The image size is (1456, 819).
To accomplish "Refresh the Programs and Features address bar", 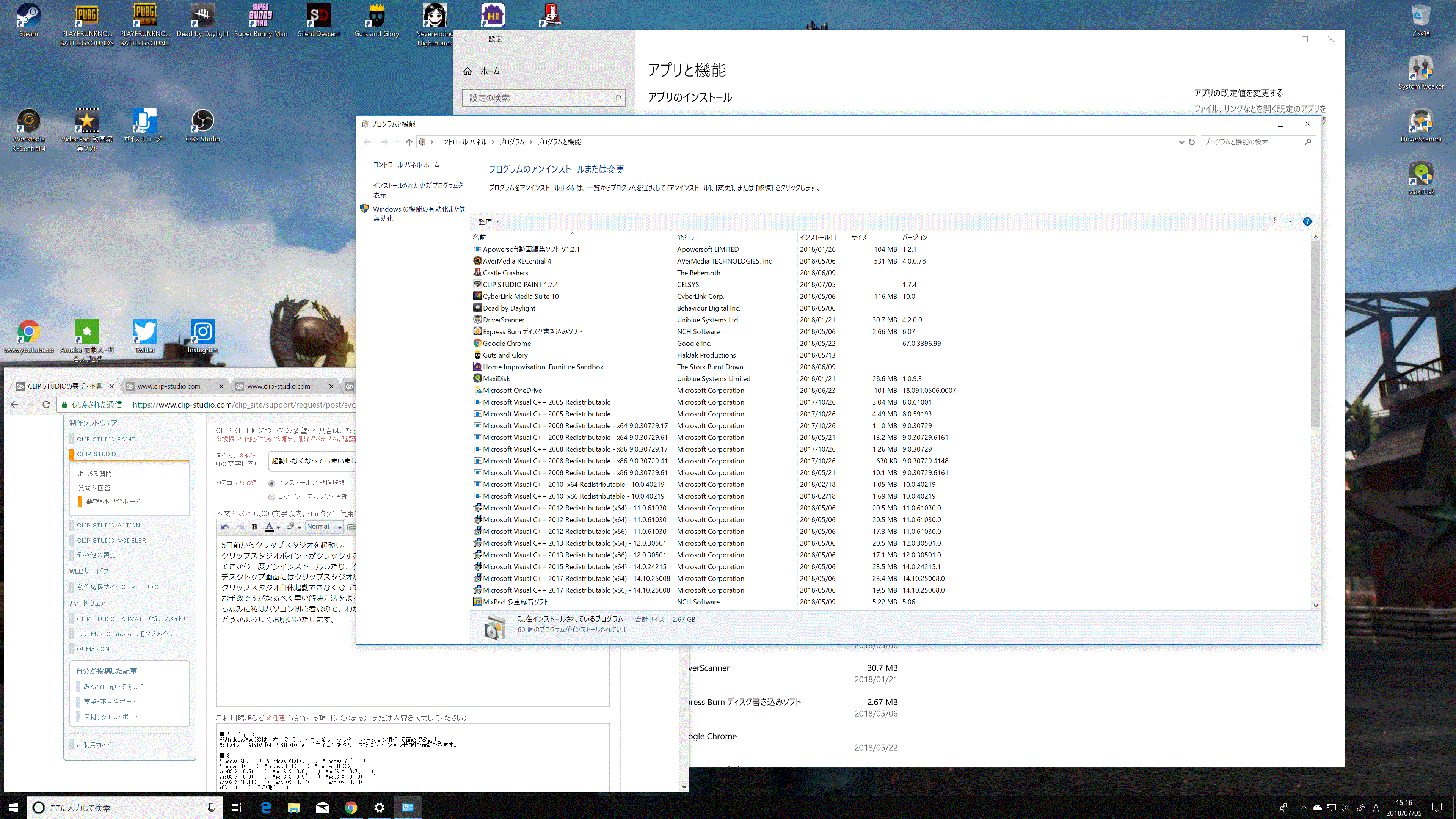I will click(1191, 142).
